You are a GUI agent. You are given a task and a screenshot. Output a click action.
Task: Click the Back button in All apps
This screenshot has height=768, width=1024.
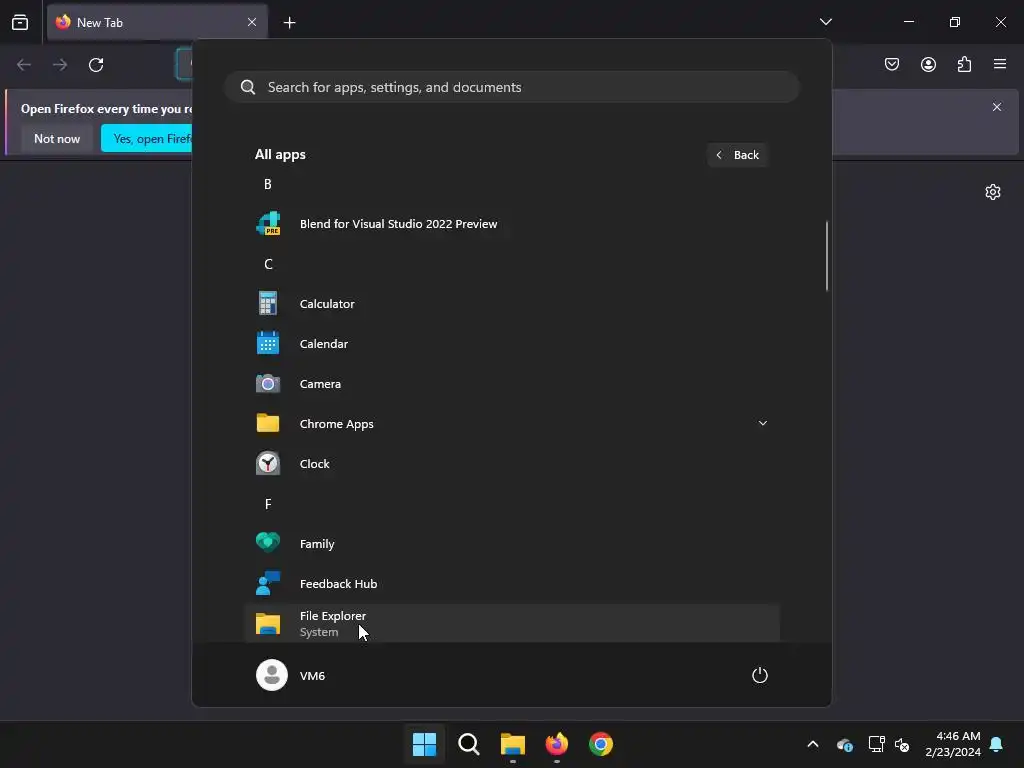click(x=737, y=155)
